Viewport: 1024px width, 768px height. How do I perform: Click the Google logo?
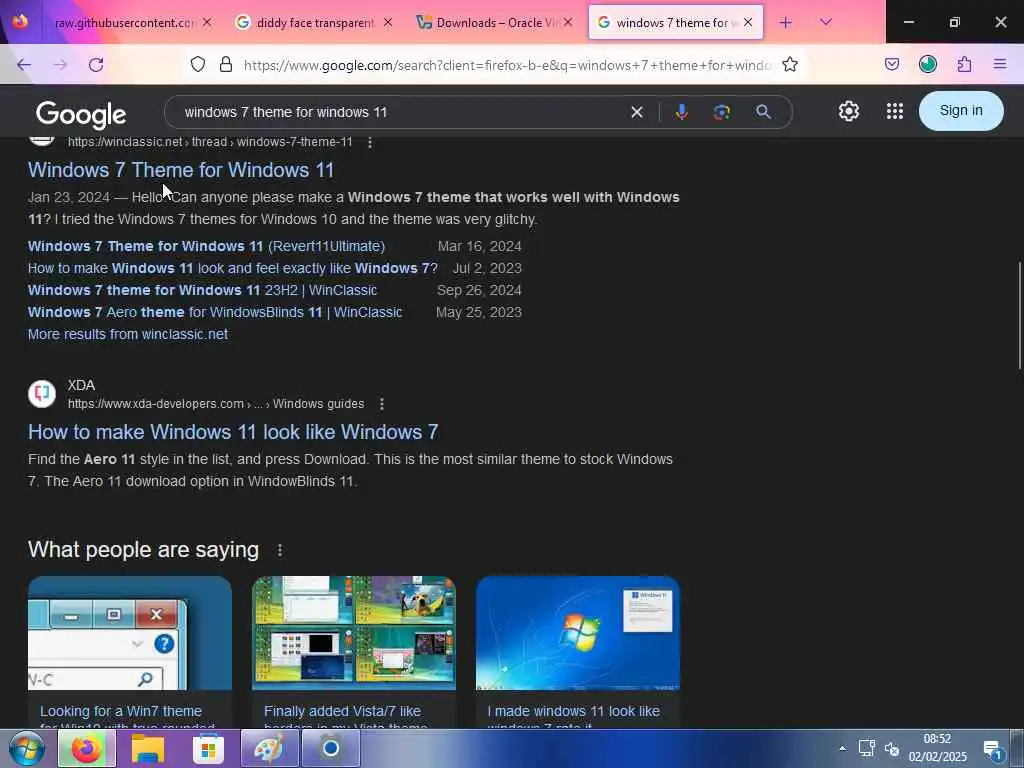[81, 114]
